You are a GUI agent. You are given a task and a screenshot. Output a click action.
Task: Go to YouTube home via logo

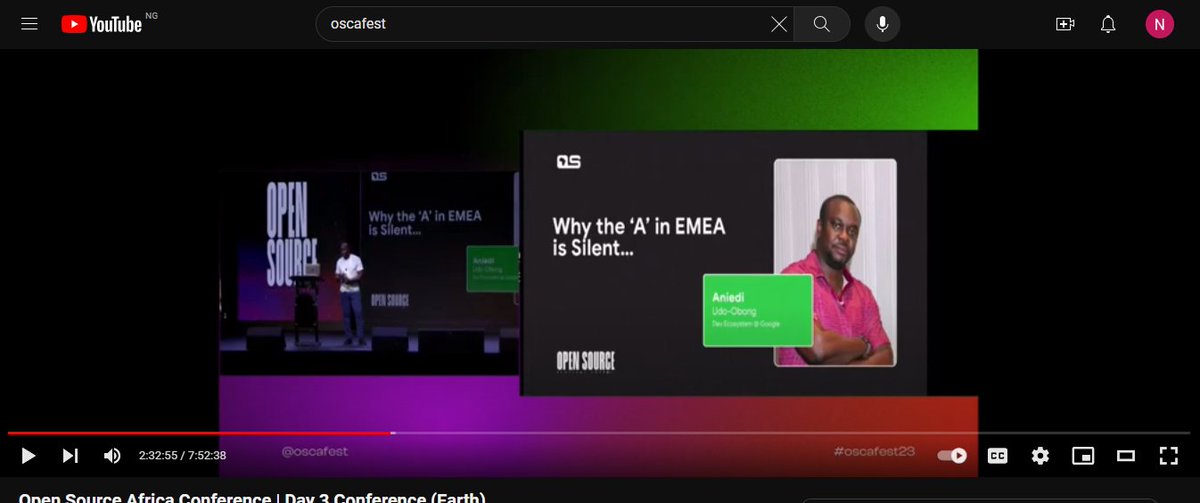tap(102, 24)
